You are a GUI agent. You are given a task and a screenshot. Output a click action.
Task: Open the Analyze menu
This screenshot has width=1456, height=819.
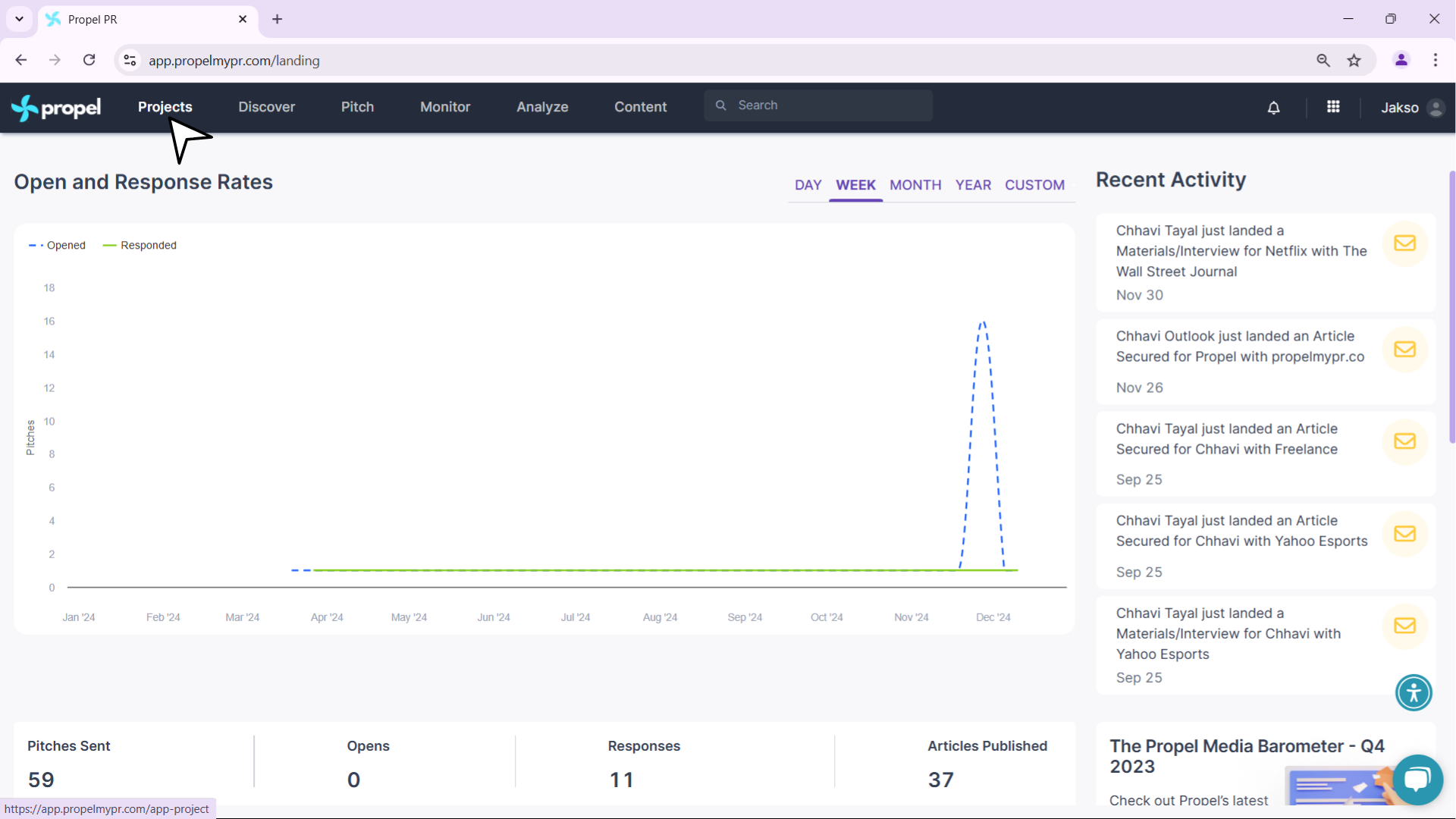543,107
